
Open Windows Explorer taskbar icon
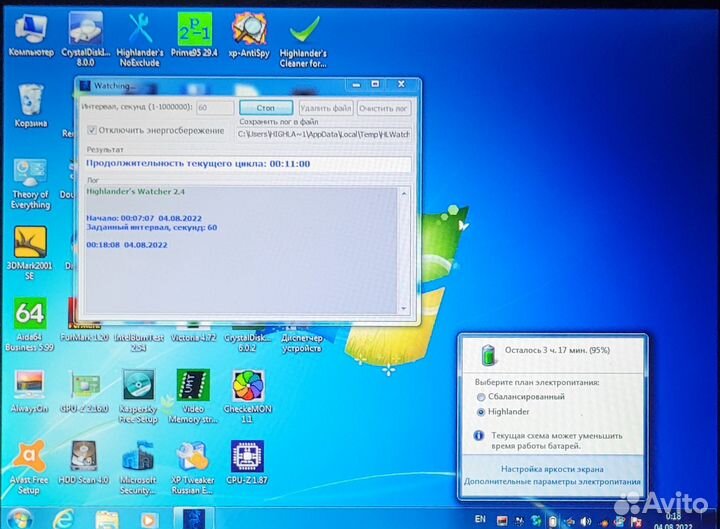pos(107,520)
